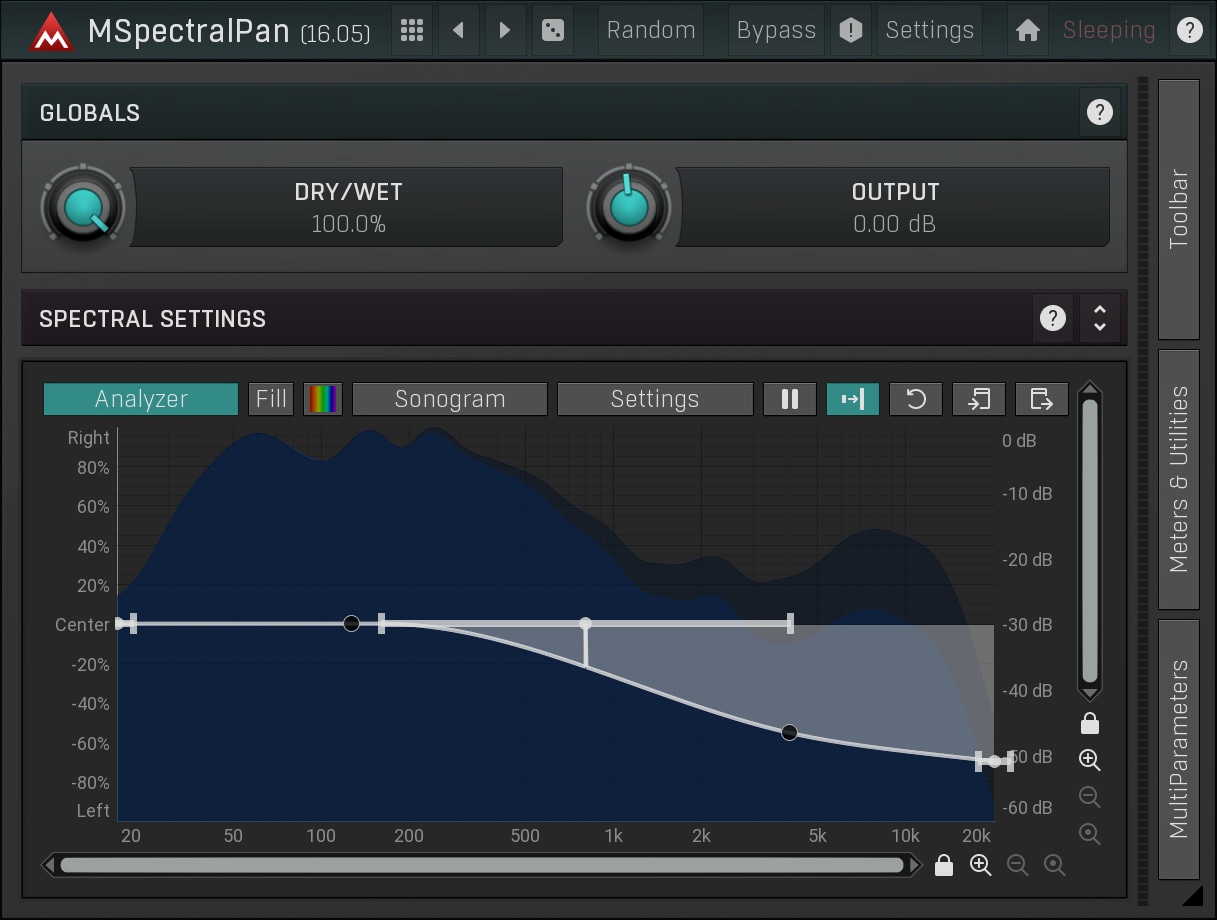Click the curve handle near 800 Hz

[x=585, y=623]
